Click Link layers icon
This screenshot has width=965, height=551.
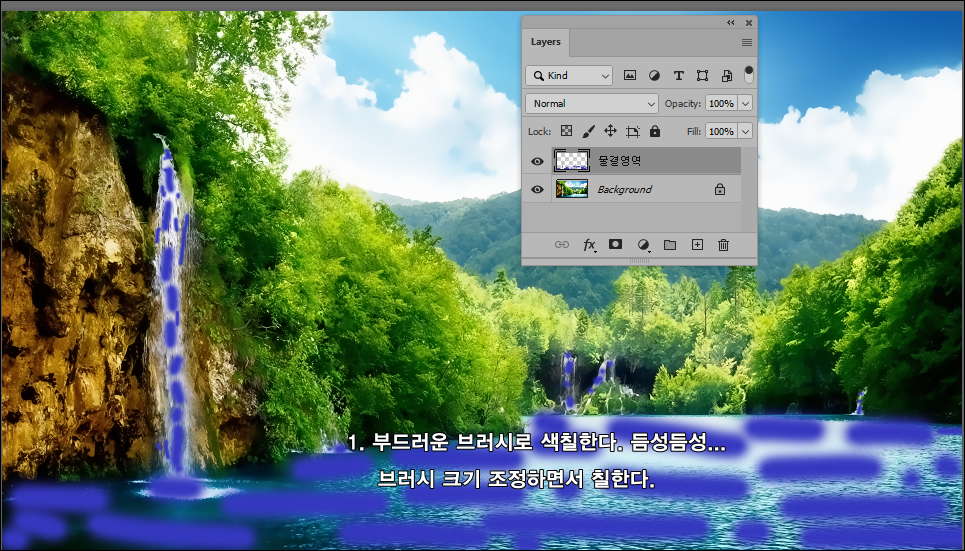click(x=561, y=244)
